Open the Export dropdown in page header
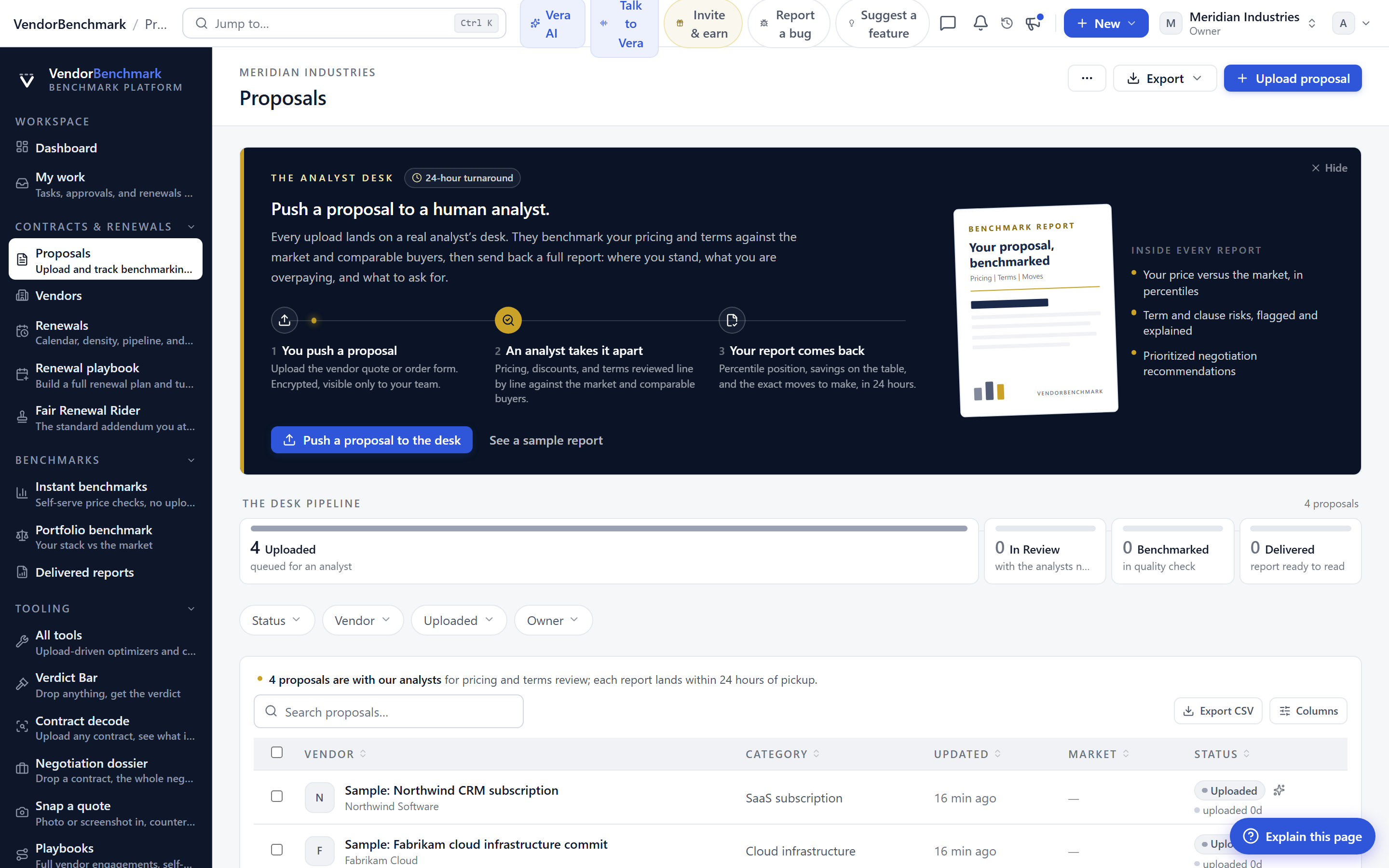Viewport: 1389px width, 868px height. [1165, 78]
